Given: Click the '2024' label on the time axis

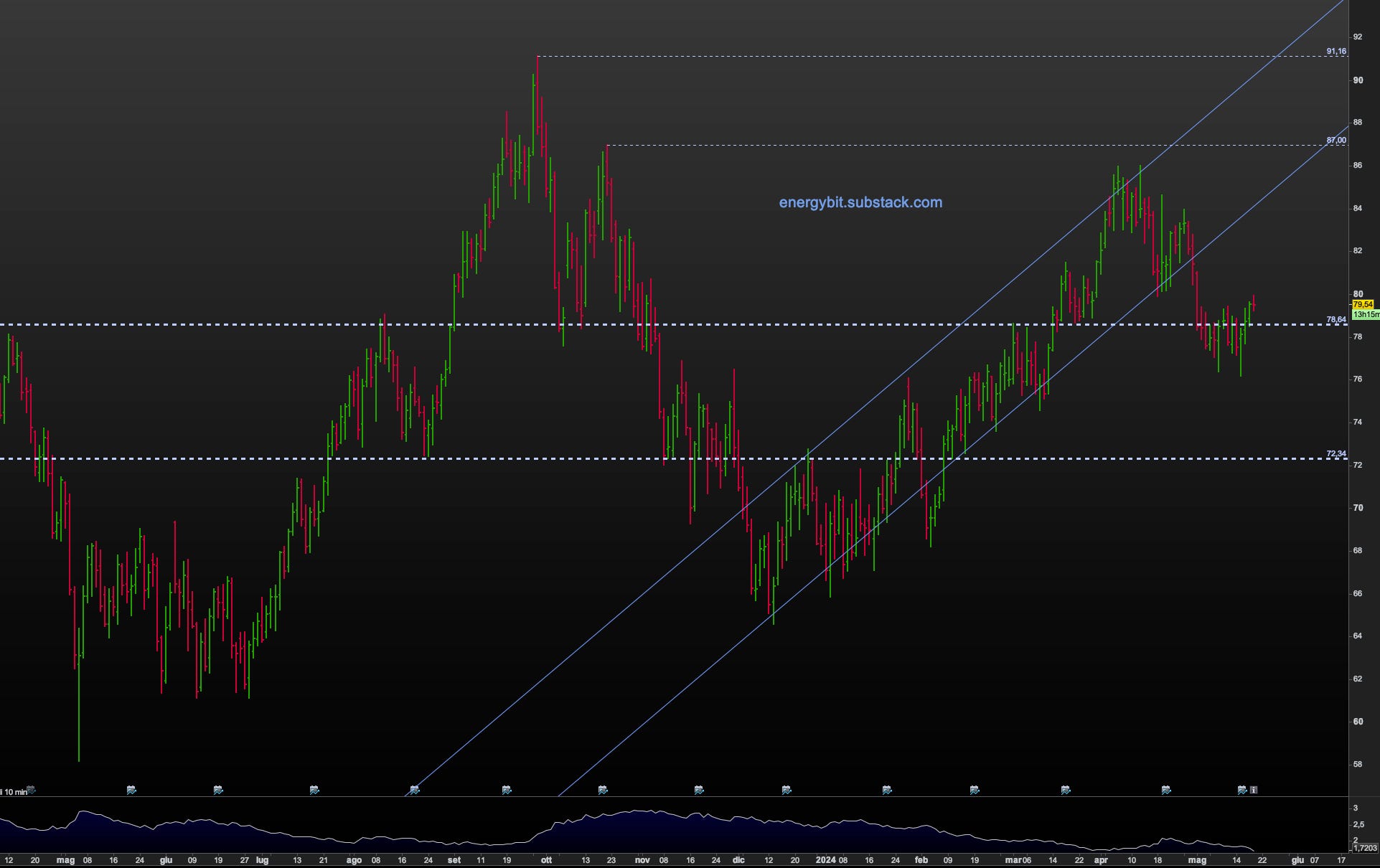Looking at the screenshot, I should (825, 860).
